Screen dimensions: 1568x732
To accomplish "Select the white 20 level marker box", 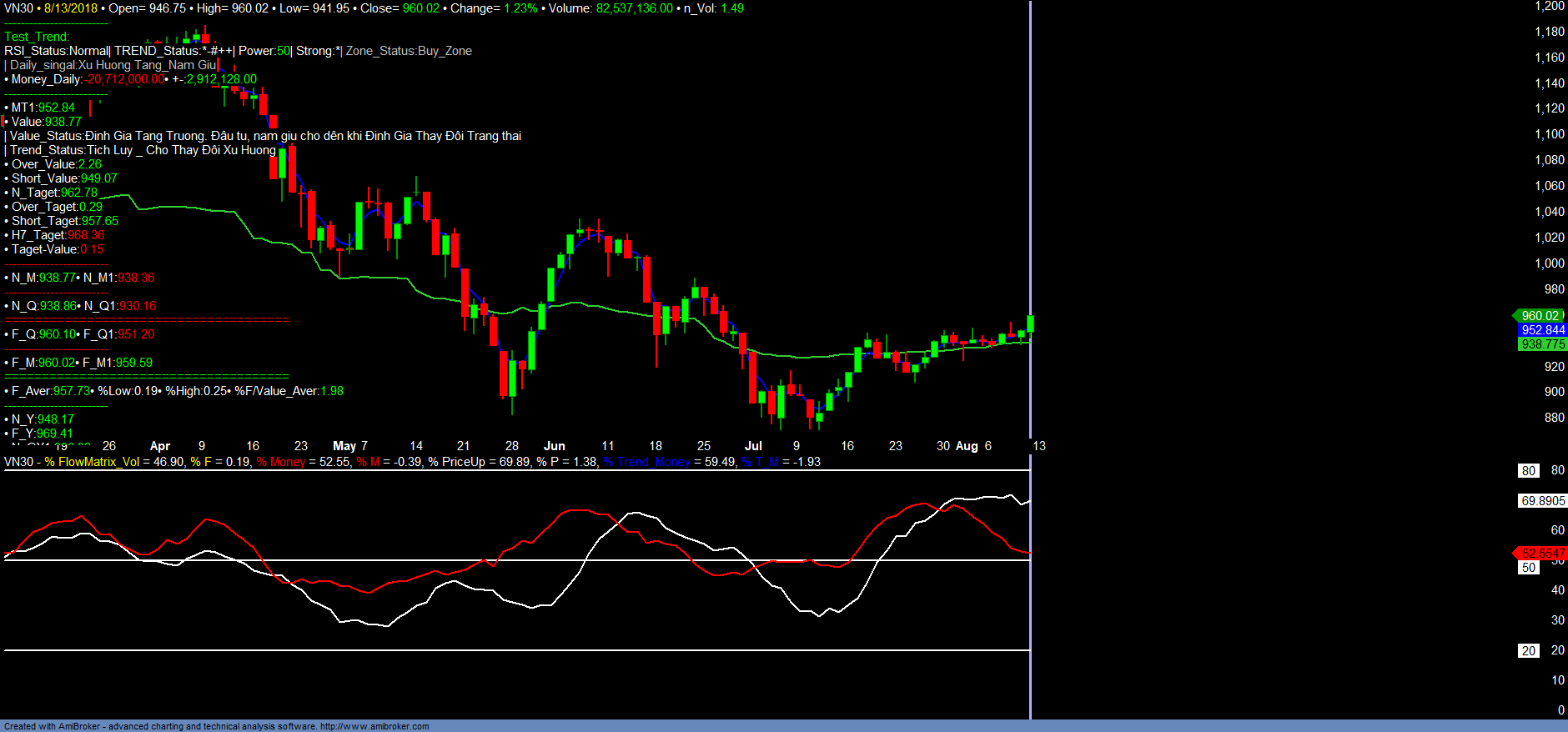I will tap(1528, 651).
